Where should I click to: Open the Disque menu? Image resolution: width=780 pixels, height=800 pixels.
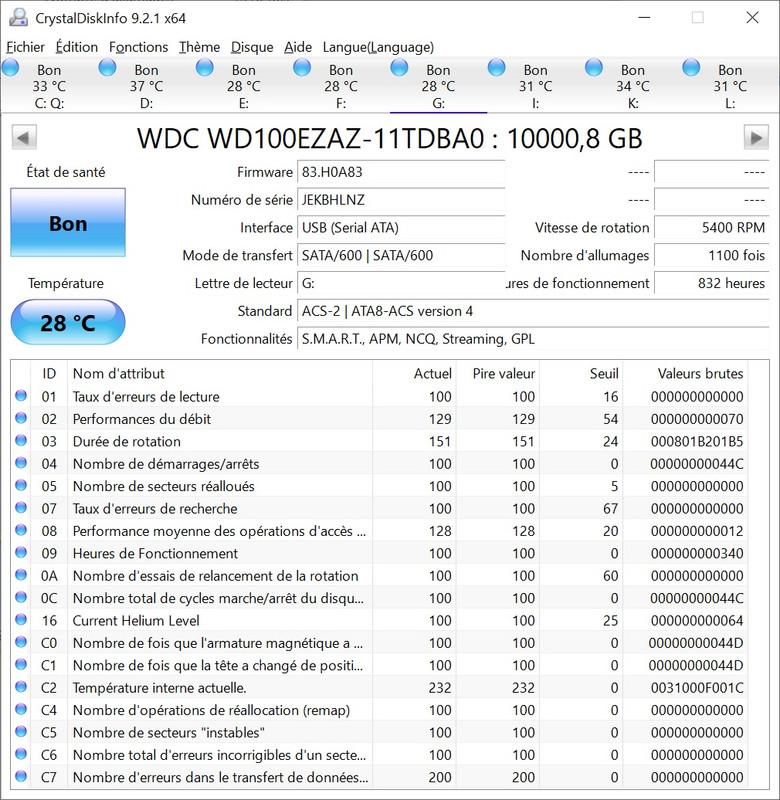point(252,47)
